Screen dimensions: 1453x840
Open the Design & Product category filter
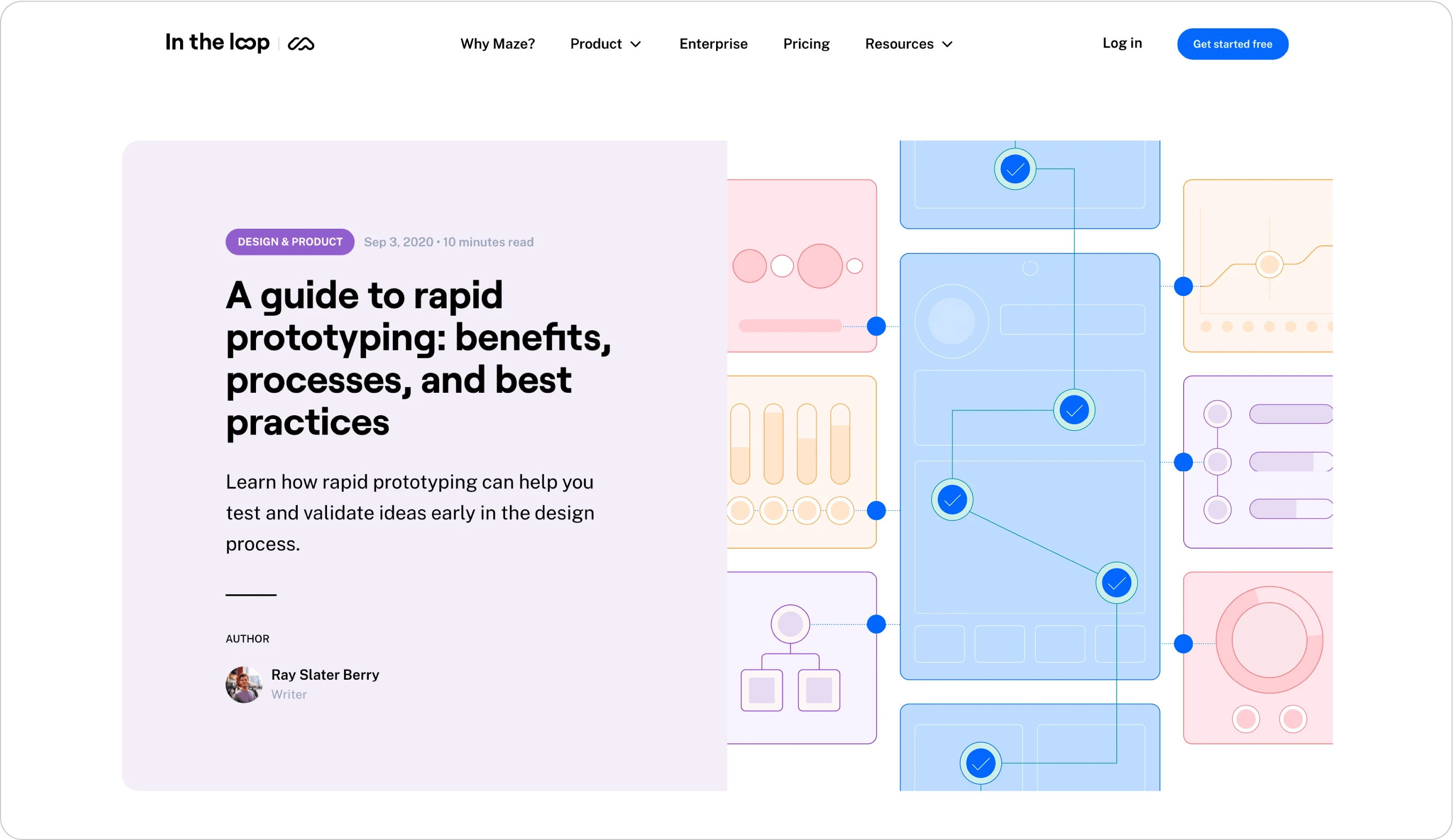[x=290, y=241]
